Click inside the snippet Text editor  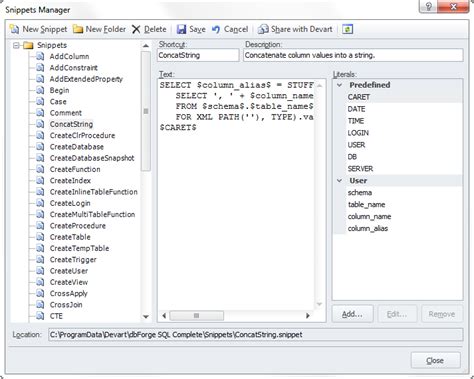pyautogui.click(x=236, y=195)
